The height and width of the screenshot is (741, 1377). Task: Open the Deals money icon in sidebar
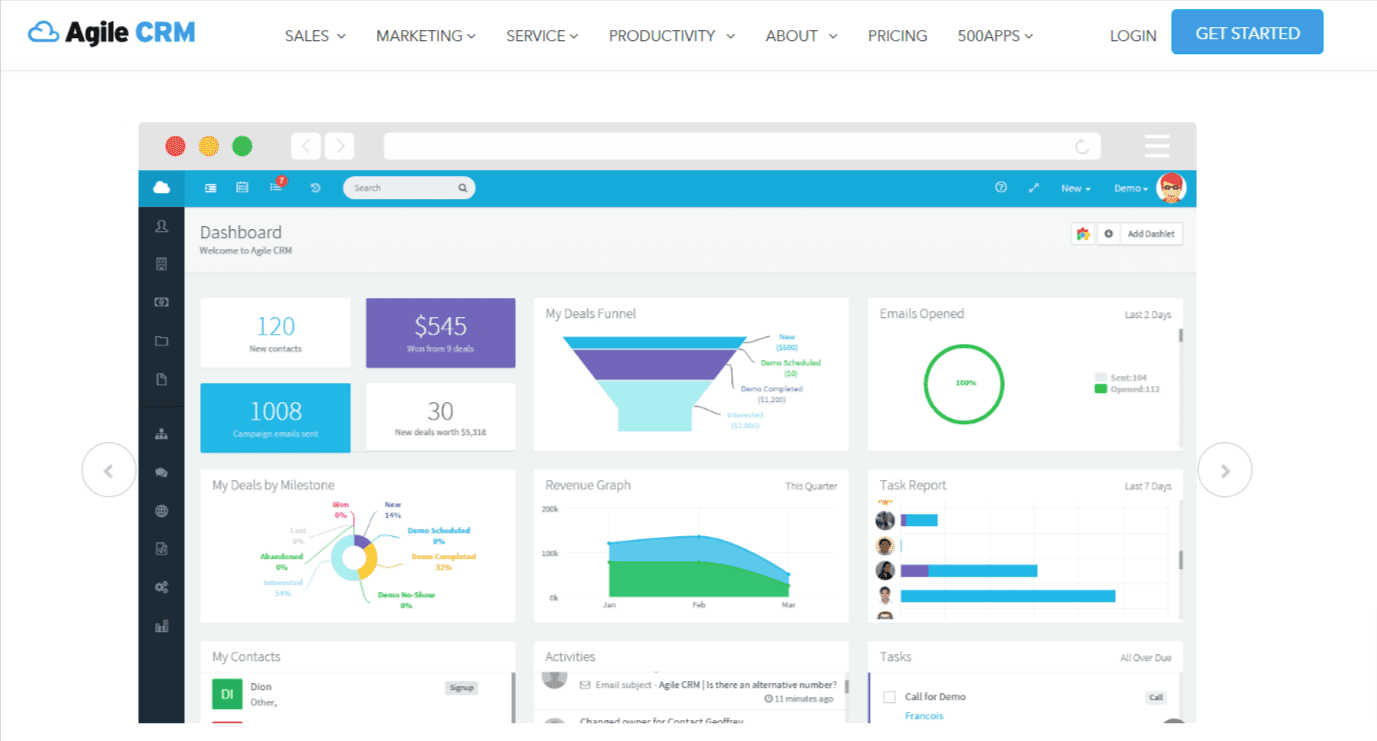pos(161,302)
